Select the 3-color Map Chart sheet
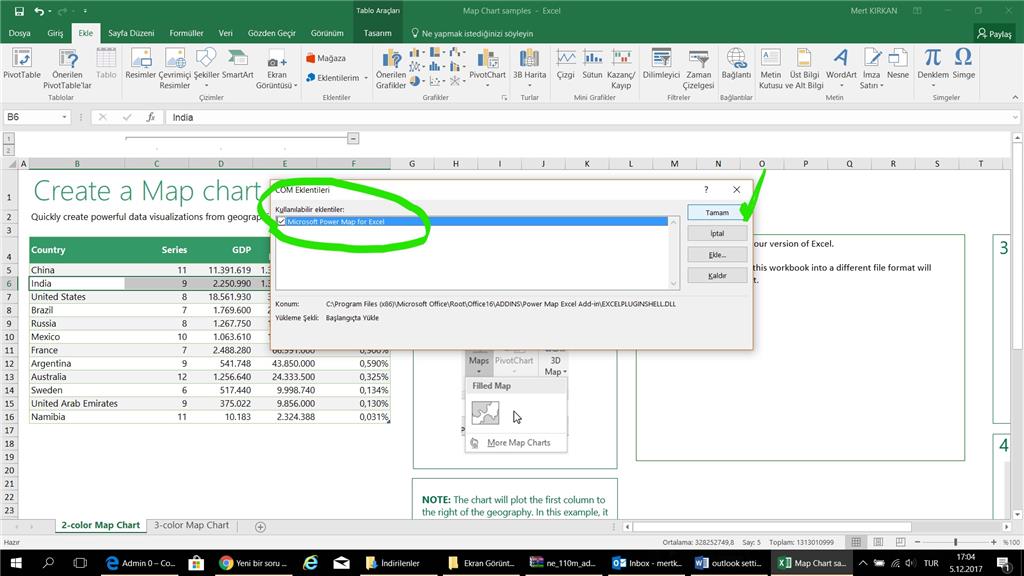 pos(191,525)
